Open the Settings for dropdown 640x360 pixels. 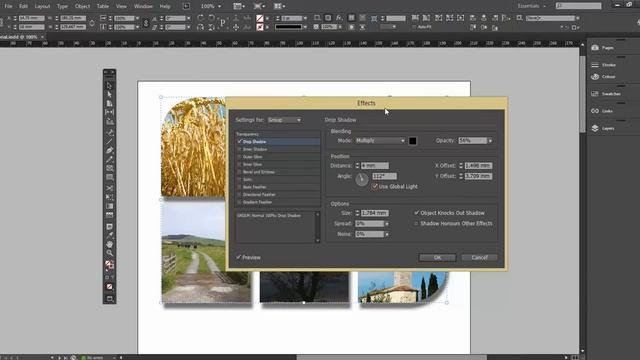[284, 120]
